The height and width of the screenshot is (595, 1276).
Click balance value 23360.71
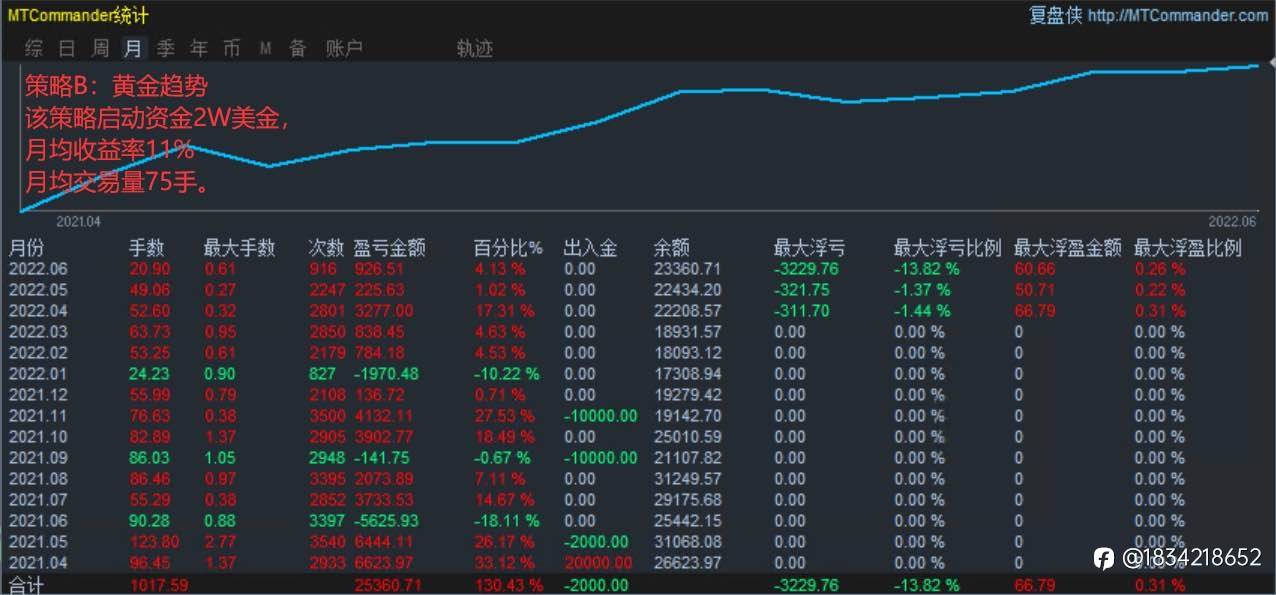tap(687, 269)
